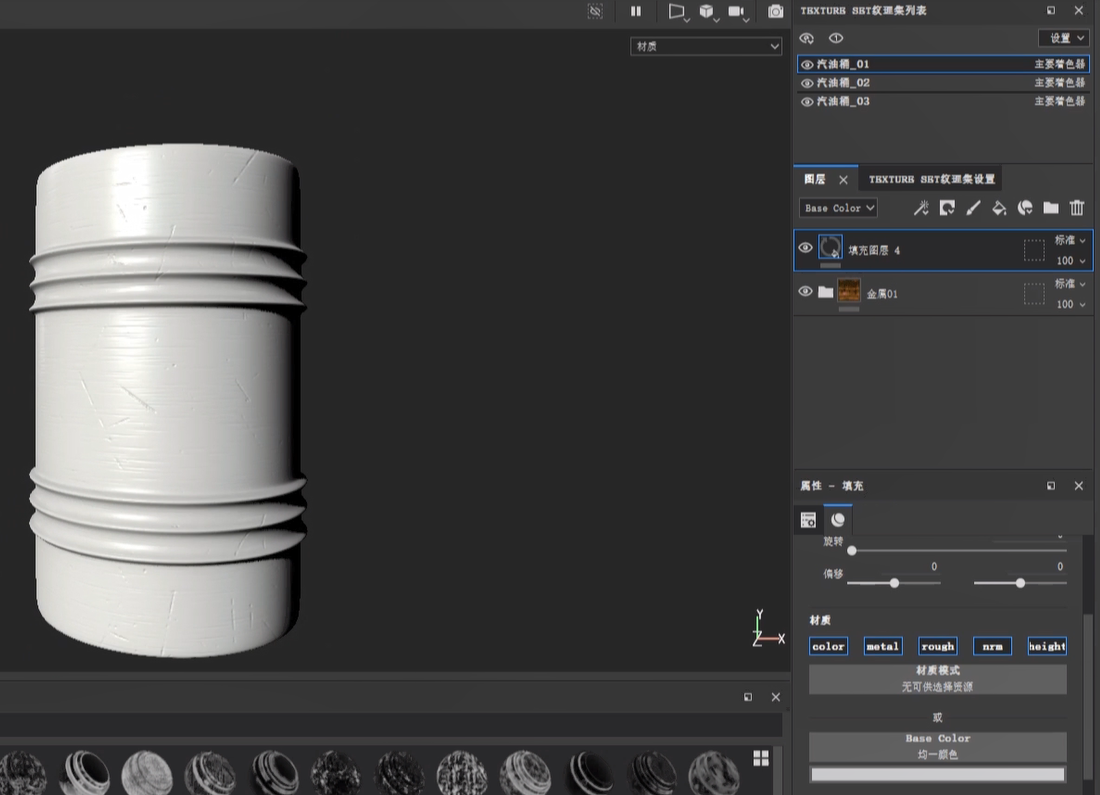The image size is (1100, 795).
Task: Open the 设置 dropdown in texture set list
Action: click(x=1063, y=38)
